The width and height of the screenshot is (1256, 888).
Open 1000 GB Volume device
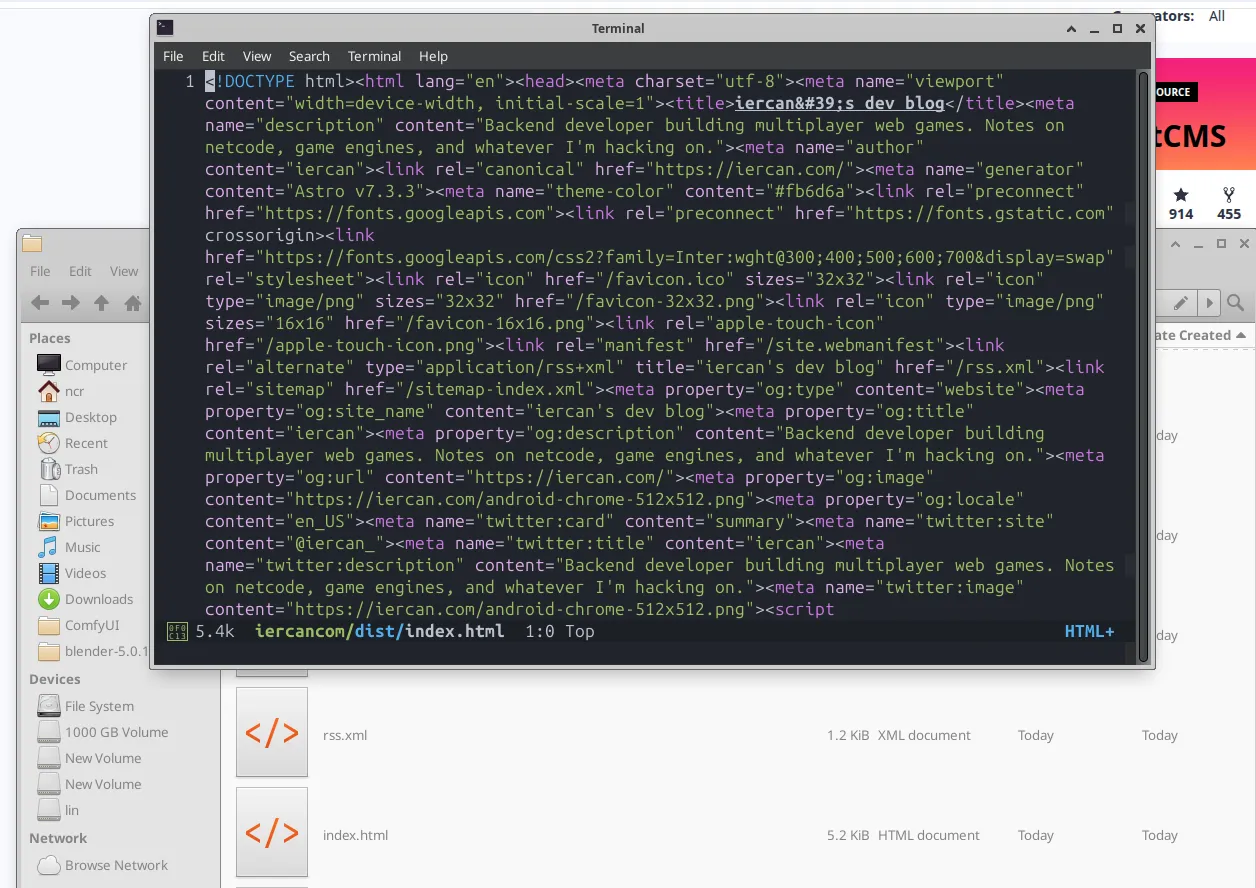(x=103, y=732)
